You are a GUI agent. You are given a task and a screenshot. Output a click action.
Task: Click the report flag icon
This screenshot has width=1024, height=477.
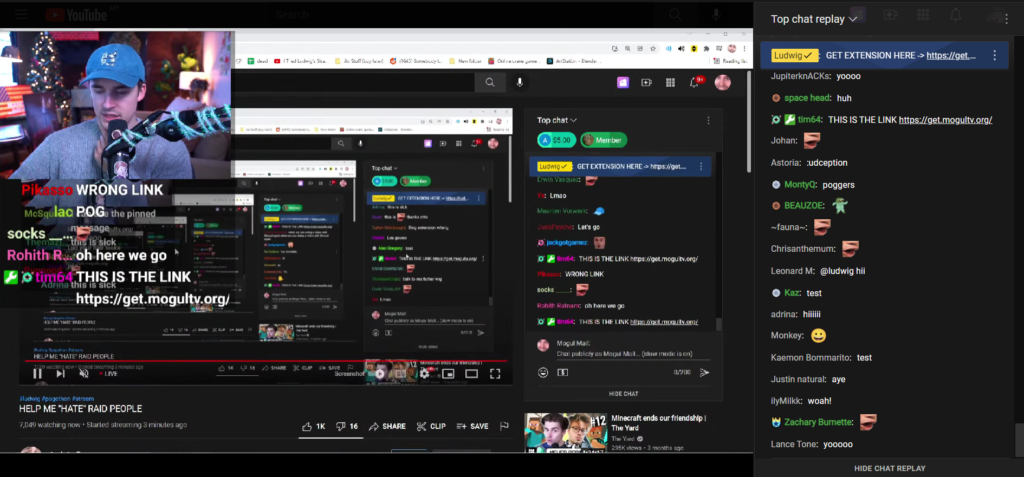504,426
